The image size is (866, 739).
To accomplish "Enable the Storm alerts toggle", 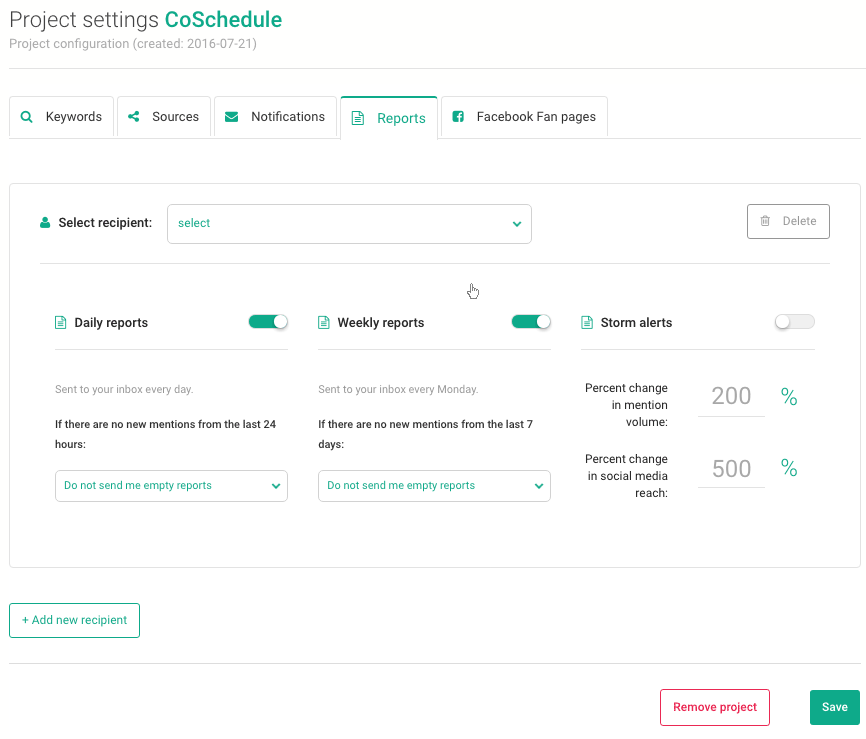I will [x=795, y=322].
